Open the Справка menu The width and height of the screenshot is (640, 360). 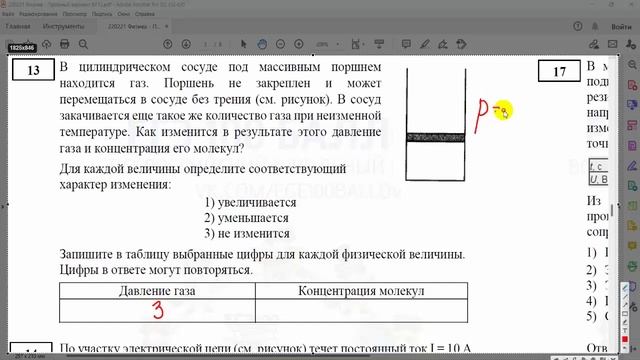pyautogui.click(x=144, y=14)
